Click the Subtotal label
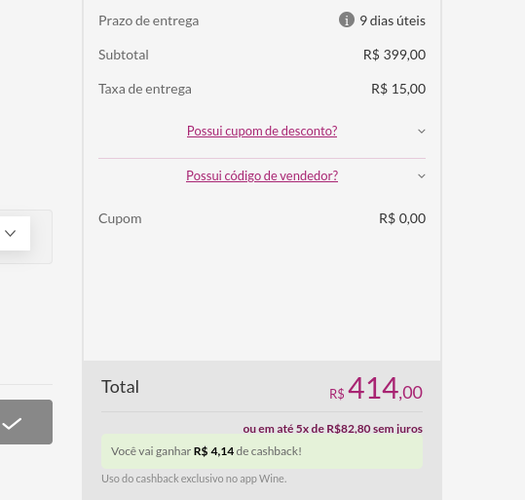Image resolution: width=525 pixels, height=500 pixels. coord(124,55)
